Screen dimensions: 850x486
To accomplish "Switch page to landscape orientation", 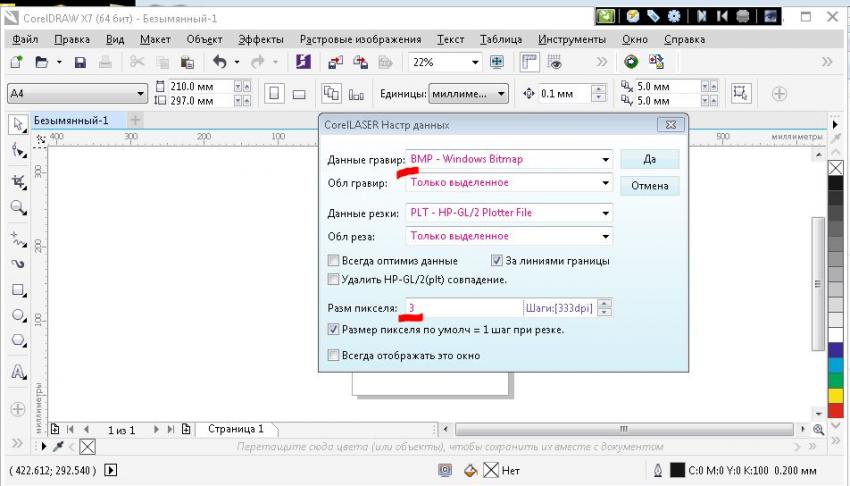I will [x=298, y=94].
